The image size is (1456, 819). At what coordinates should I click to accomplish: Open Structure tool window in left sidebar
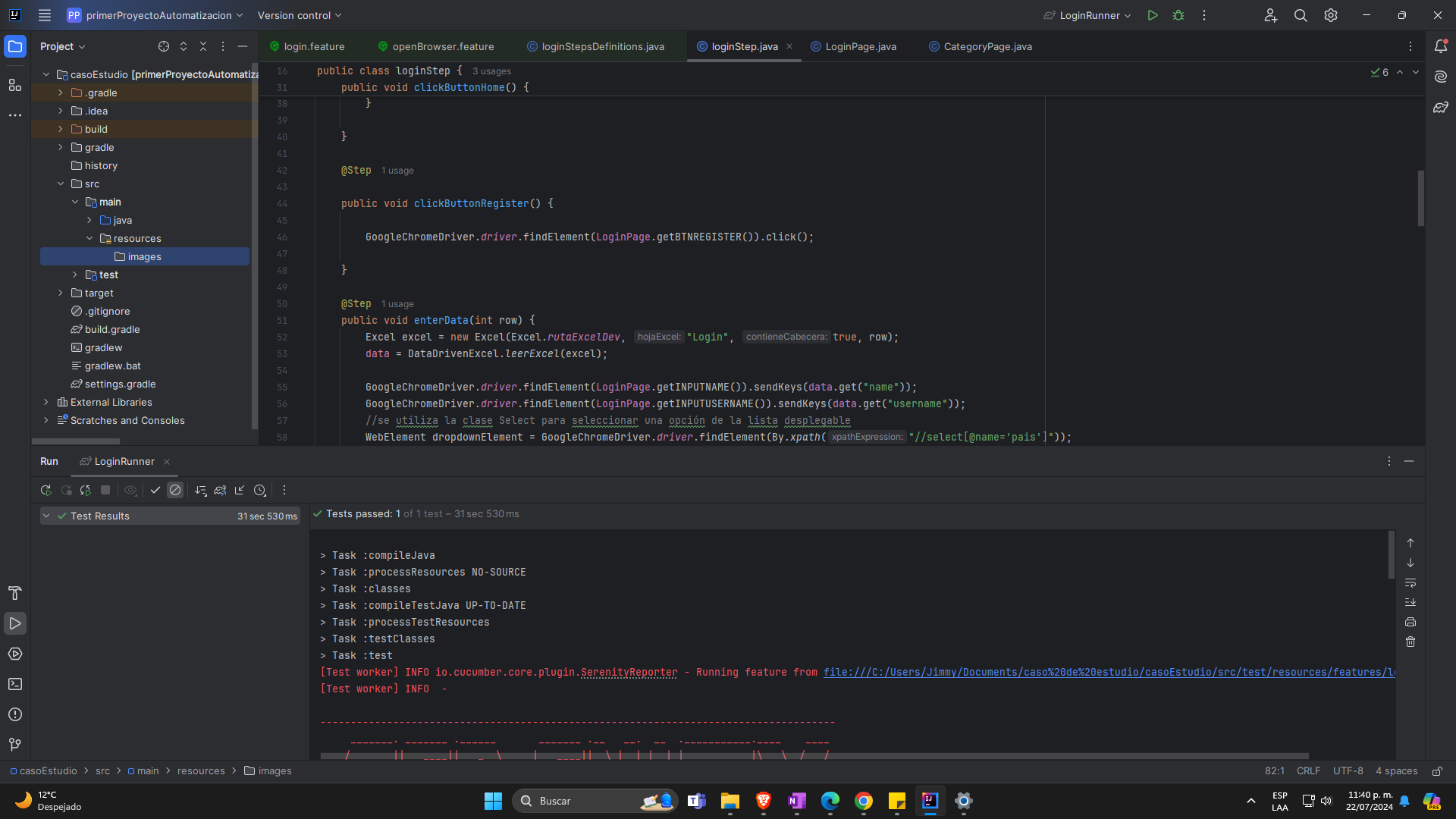15,85
